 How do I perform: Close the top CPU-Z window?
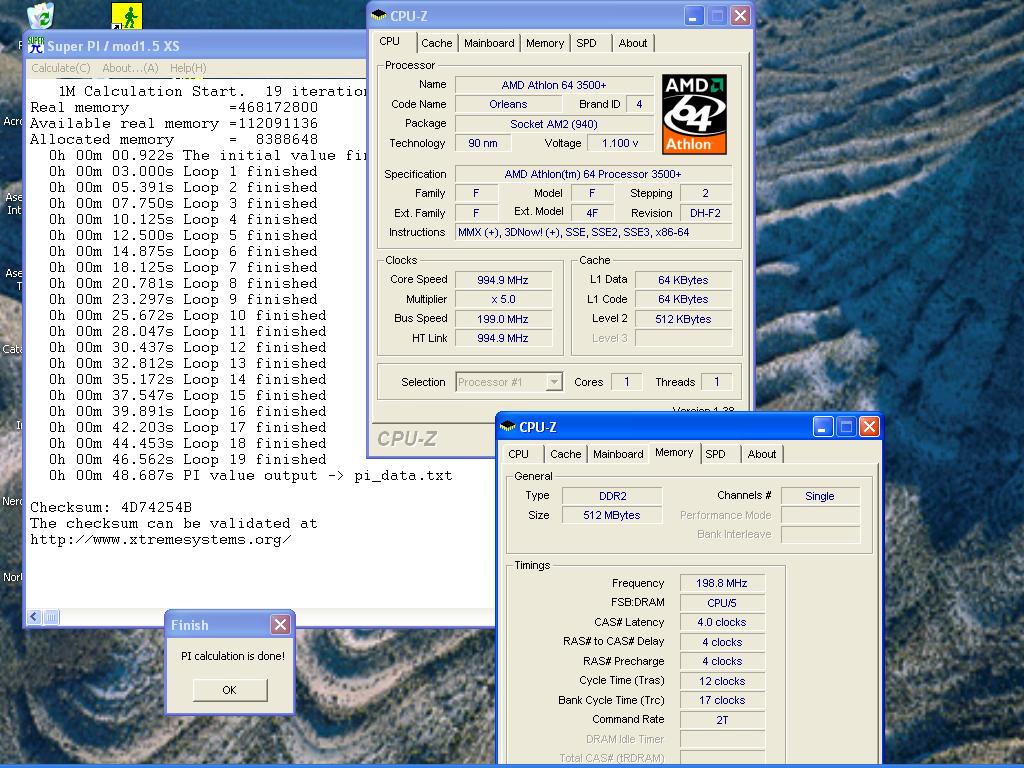coord(740,16)
